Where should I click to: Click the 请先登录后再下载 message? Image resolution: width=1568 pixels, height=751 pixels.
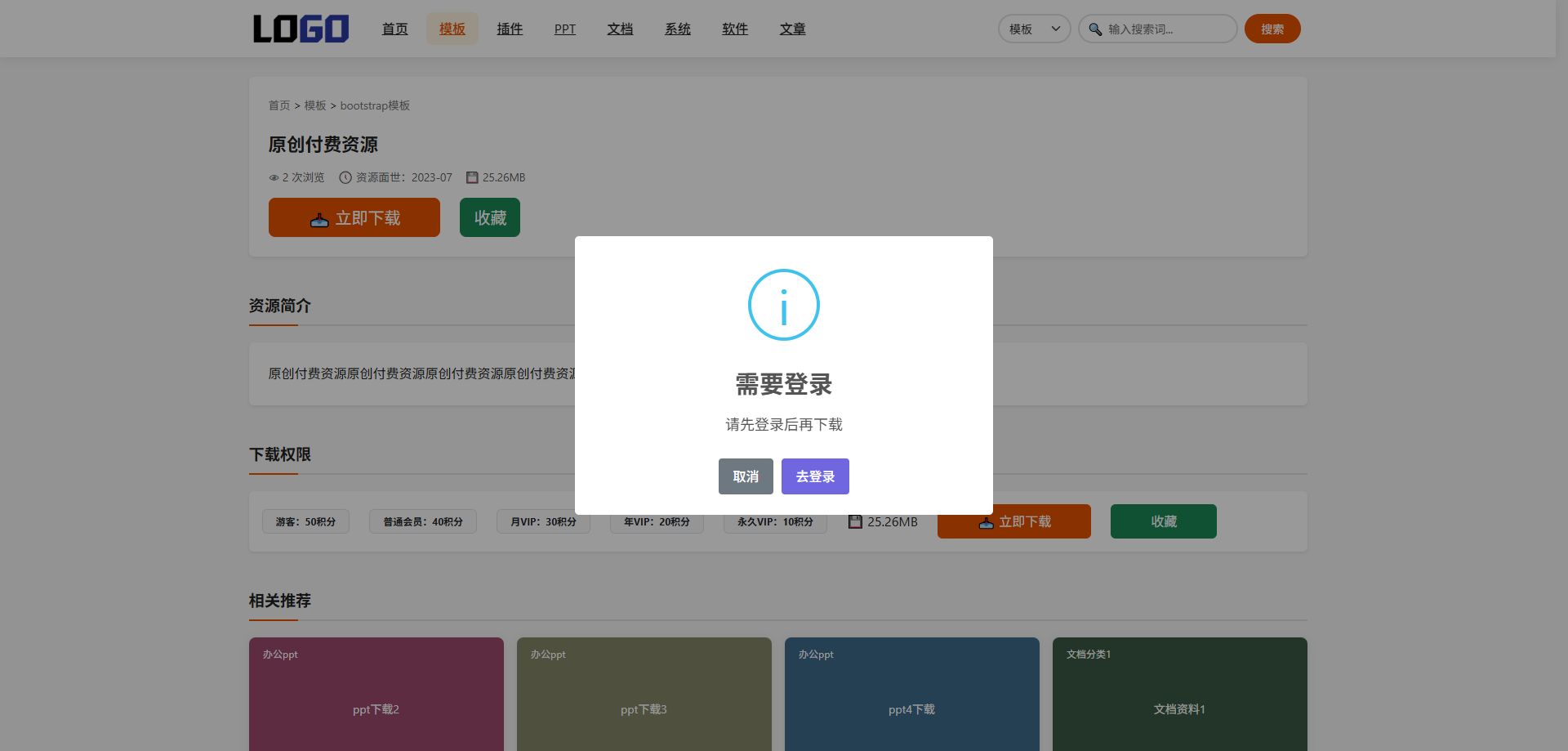coord(784,424)
